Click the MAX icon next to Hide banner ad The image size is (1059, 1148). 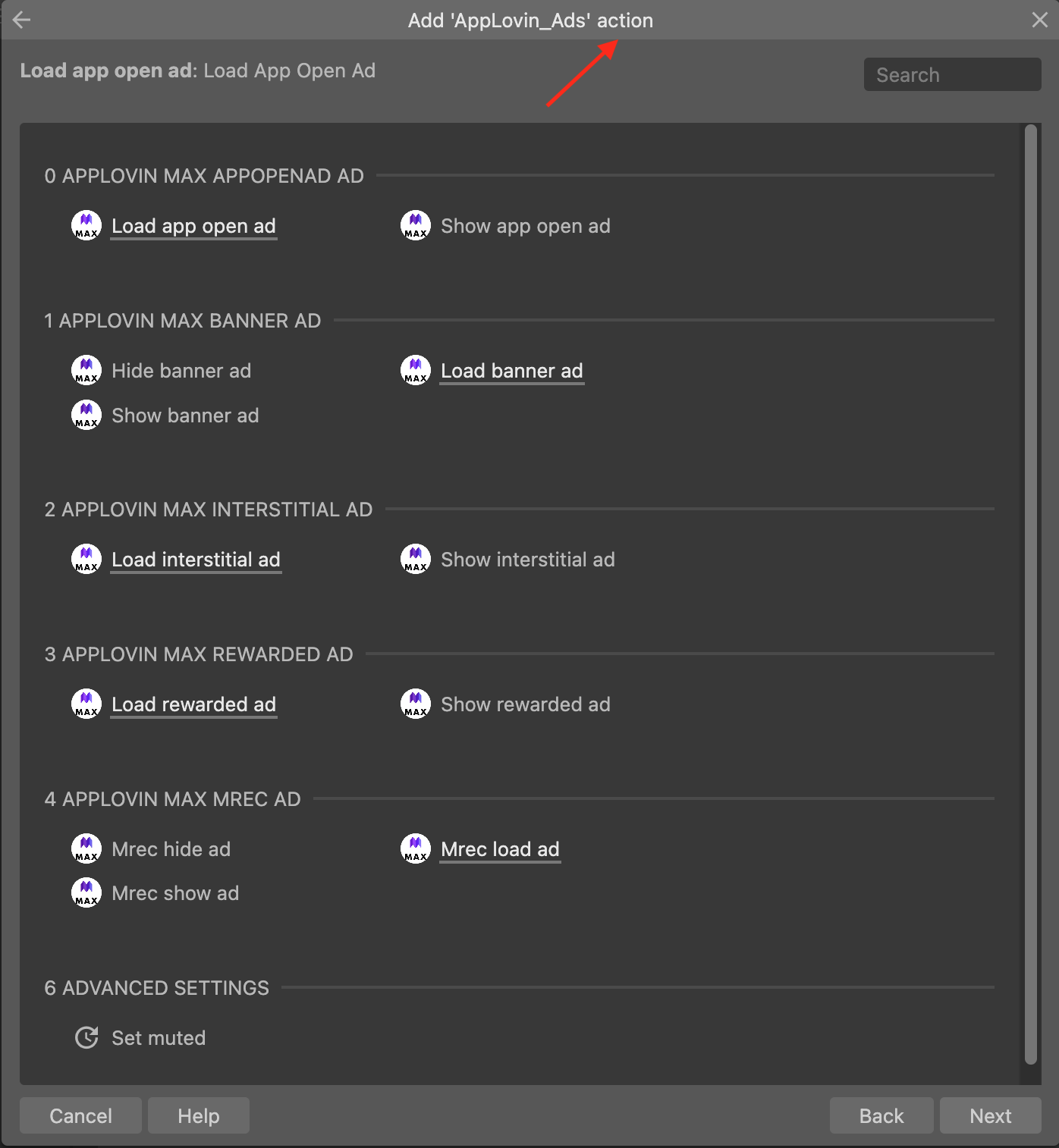point(86,370)
